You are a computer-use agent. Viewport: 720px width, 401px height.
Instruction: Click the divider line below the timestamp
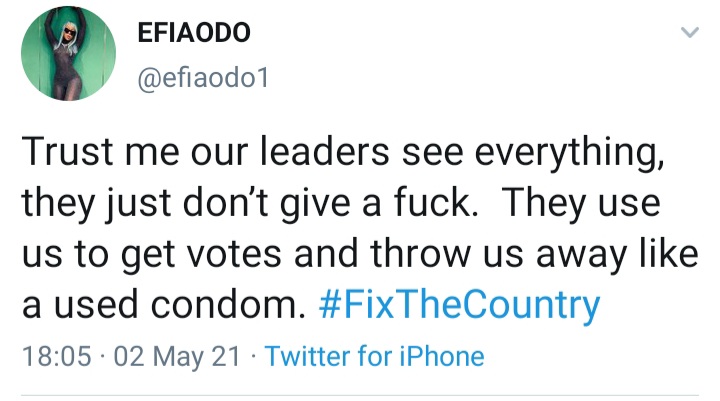360,395
